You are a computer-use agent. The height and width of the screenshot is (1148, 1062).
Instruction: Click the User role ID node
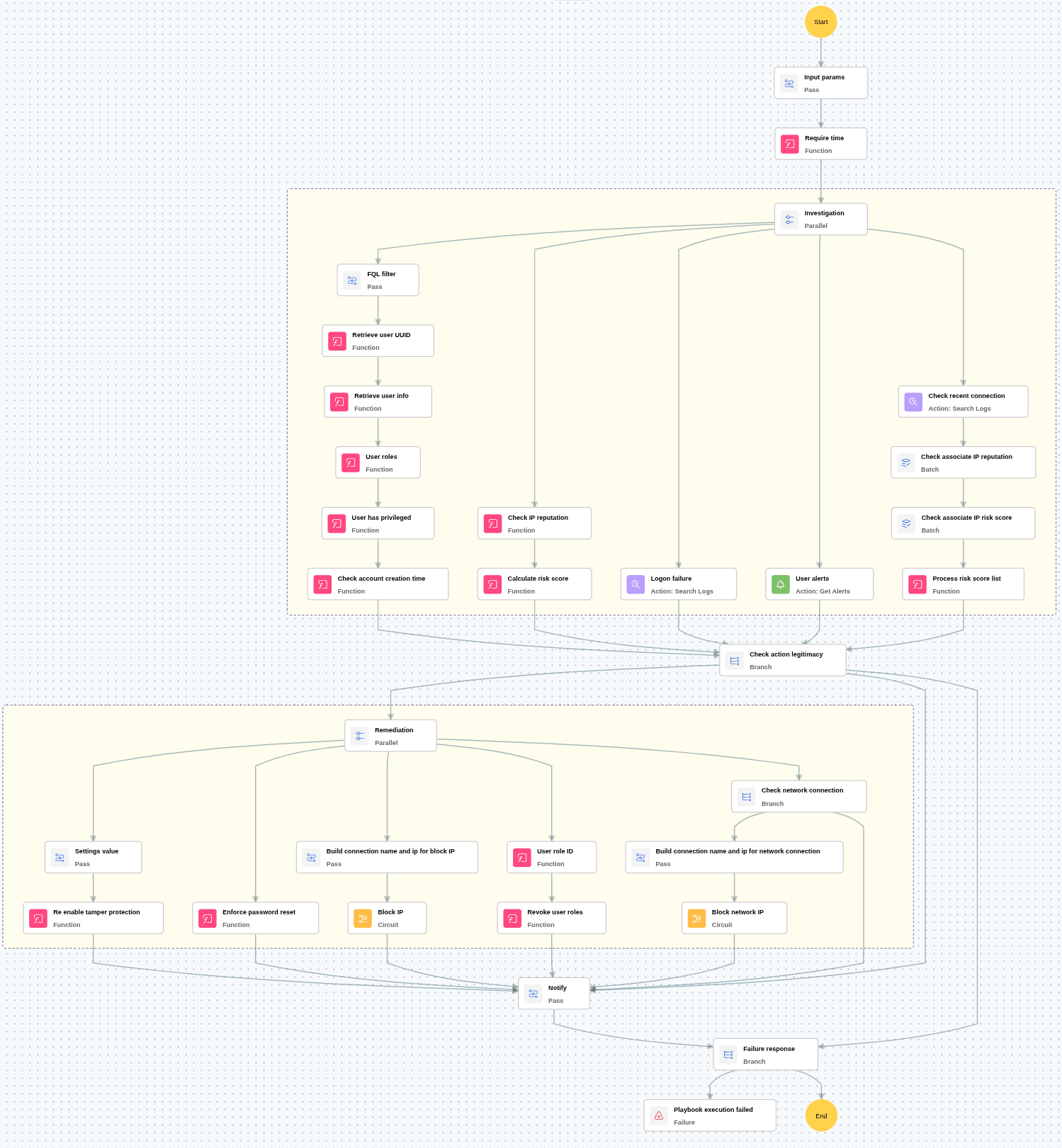tap(552, 858)
